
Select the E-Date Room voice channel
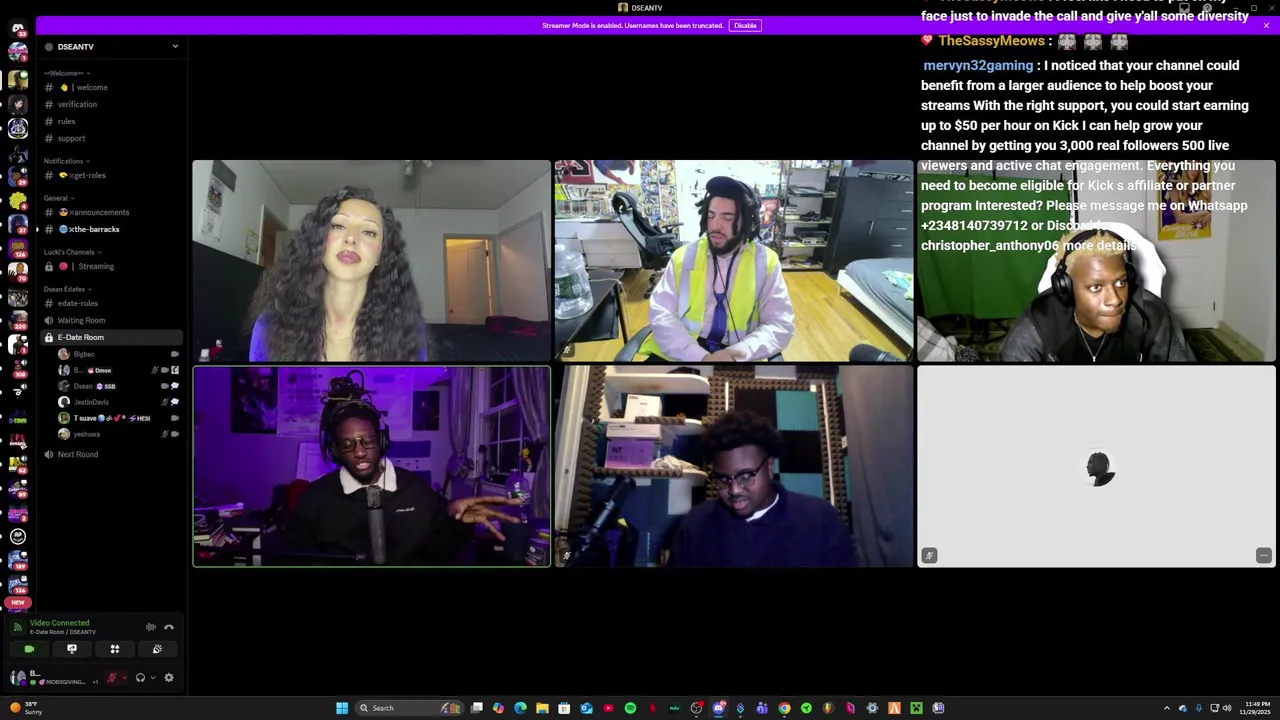pos(110,337)
